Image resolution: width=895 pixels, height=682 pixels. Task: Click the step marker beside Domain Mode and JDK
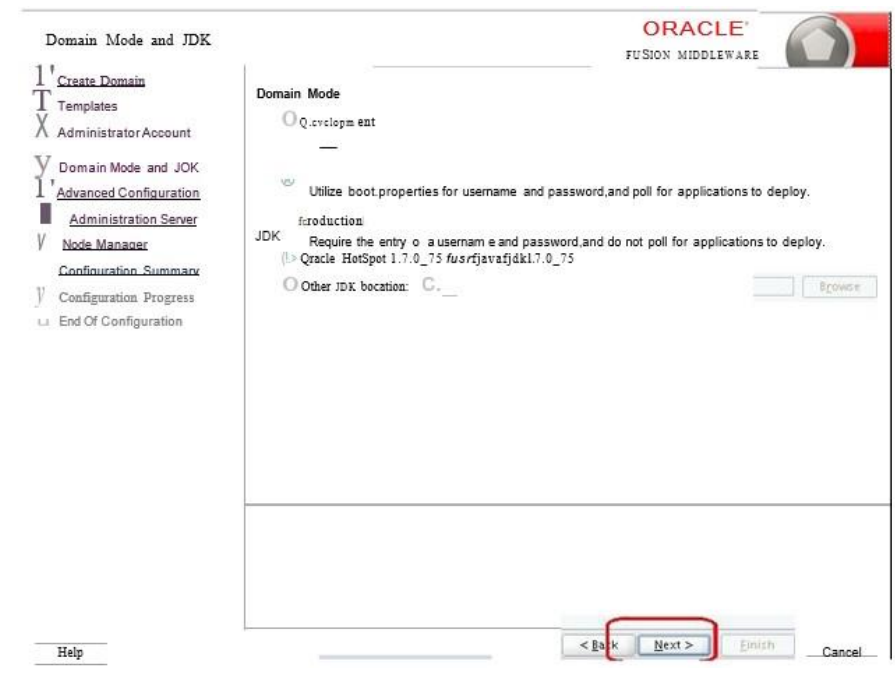[42, 164]
